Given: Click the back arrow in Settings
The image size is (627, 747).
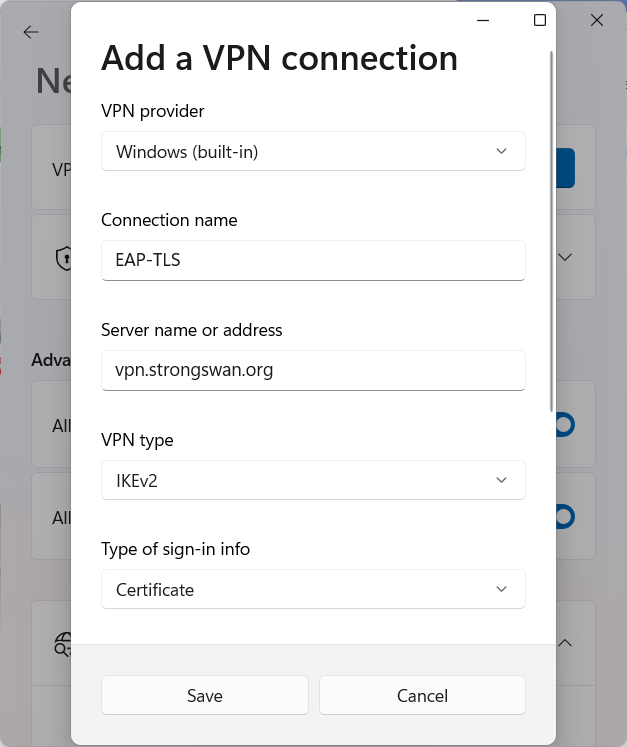Looking at the screenshot, I should 31,32.
